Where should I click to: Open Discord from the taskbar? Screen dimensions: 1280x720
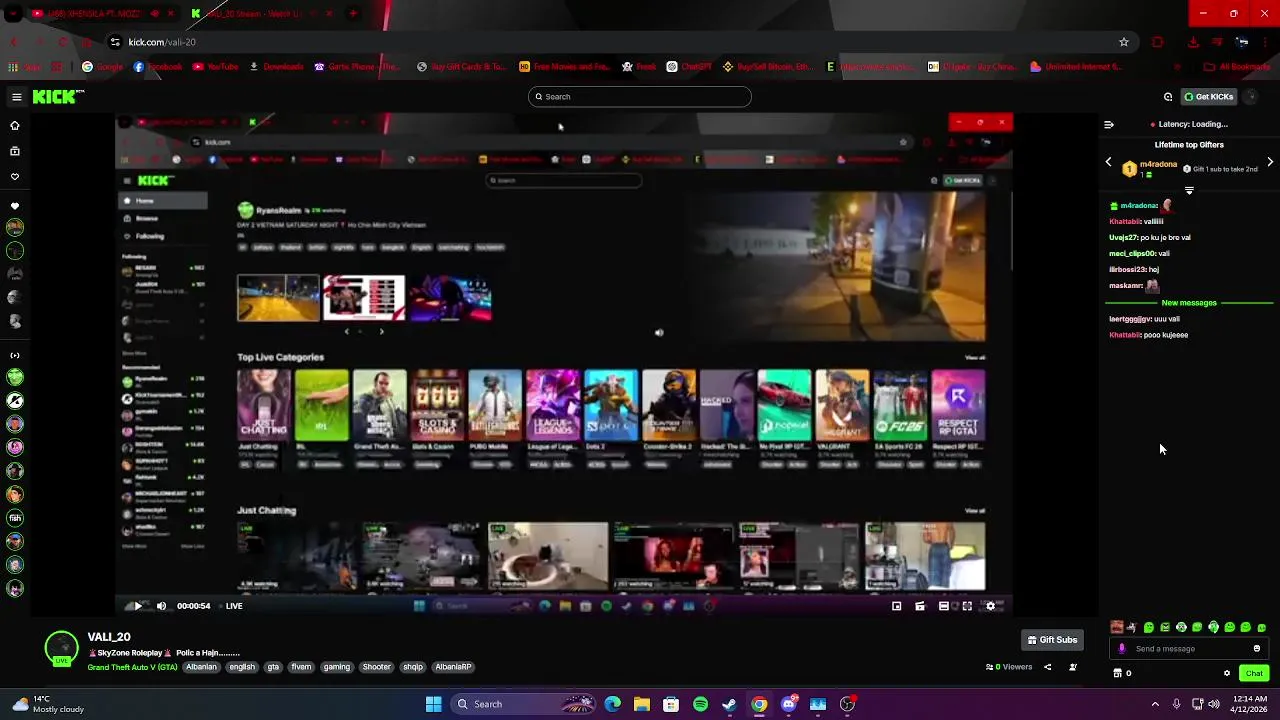(789, 704)
